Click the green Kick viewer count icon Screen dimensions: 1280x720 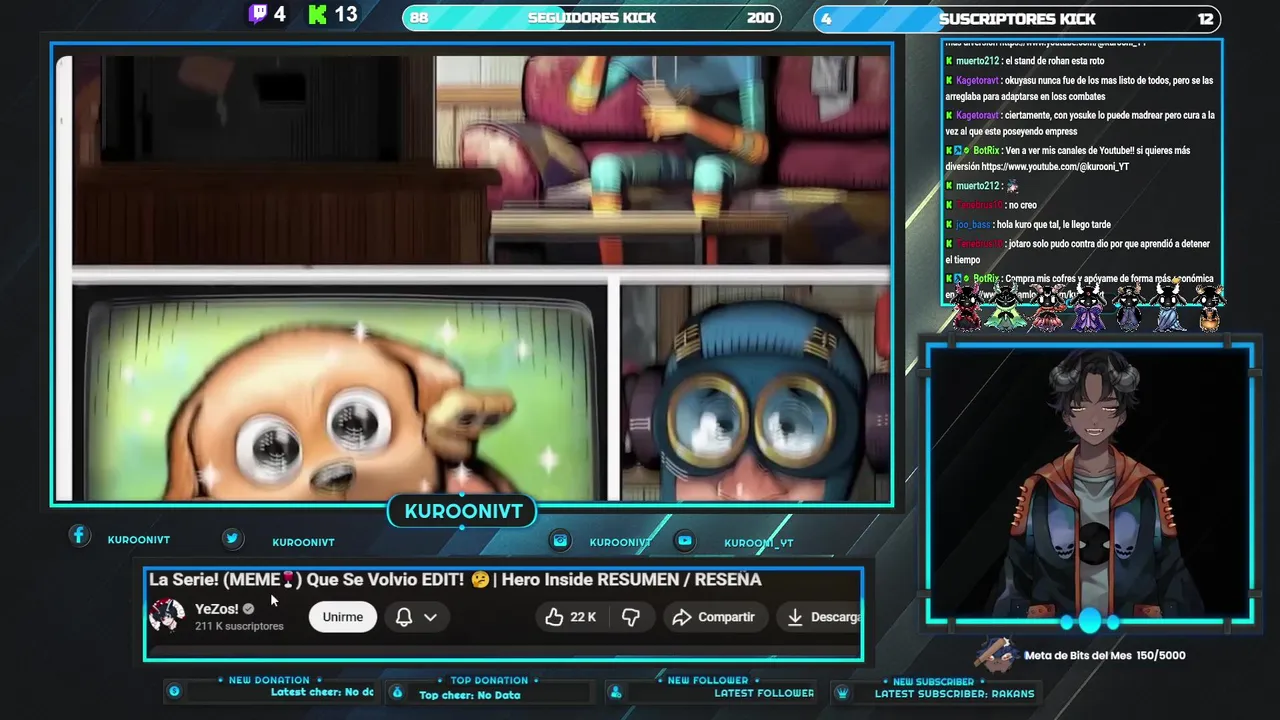point(318,14)
